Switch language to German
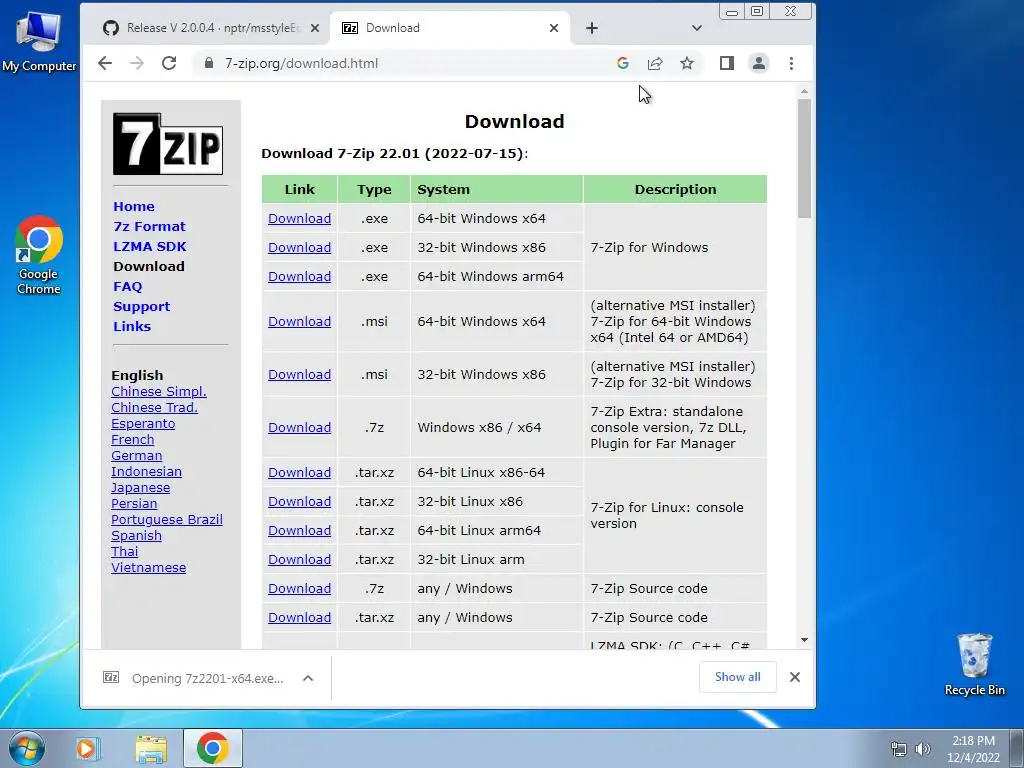 [x=136, y=456]
